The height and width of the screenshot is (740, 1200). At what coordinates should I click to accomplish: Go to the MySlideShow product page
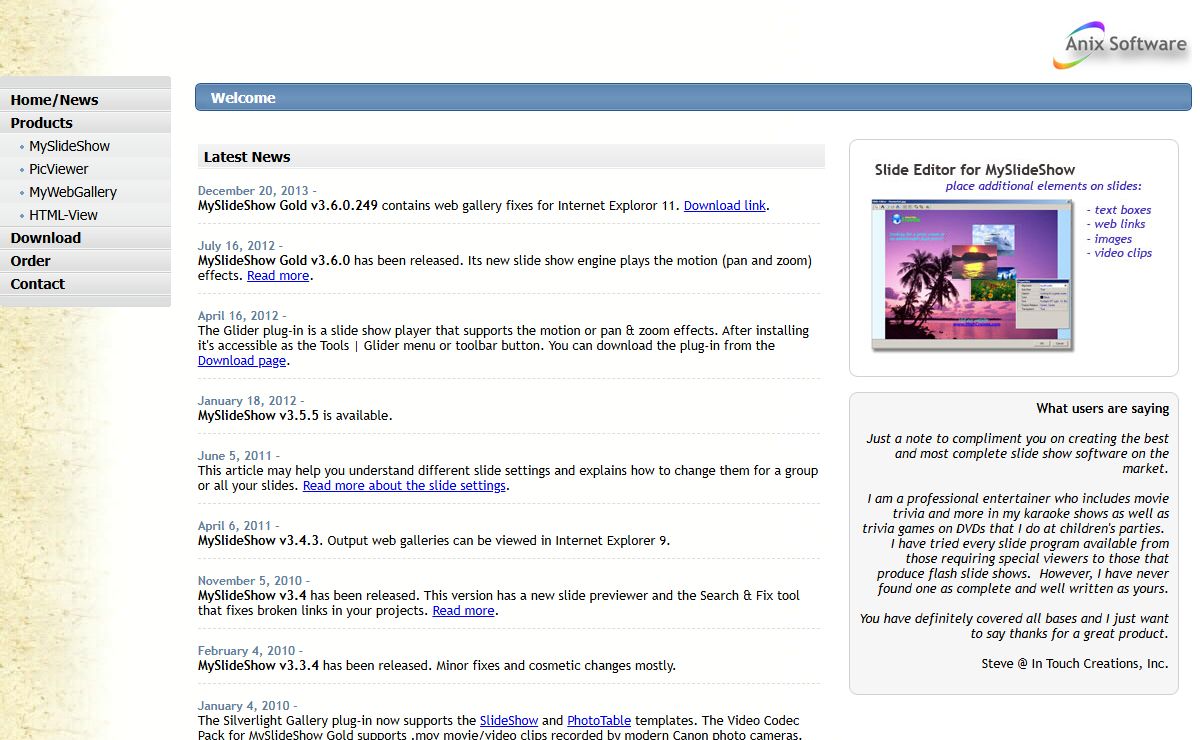coord(69,146)
